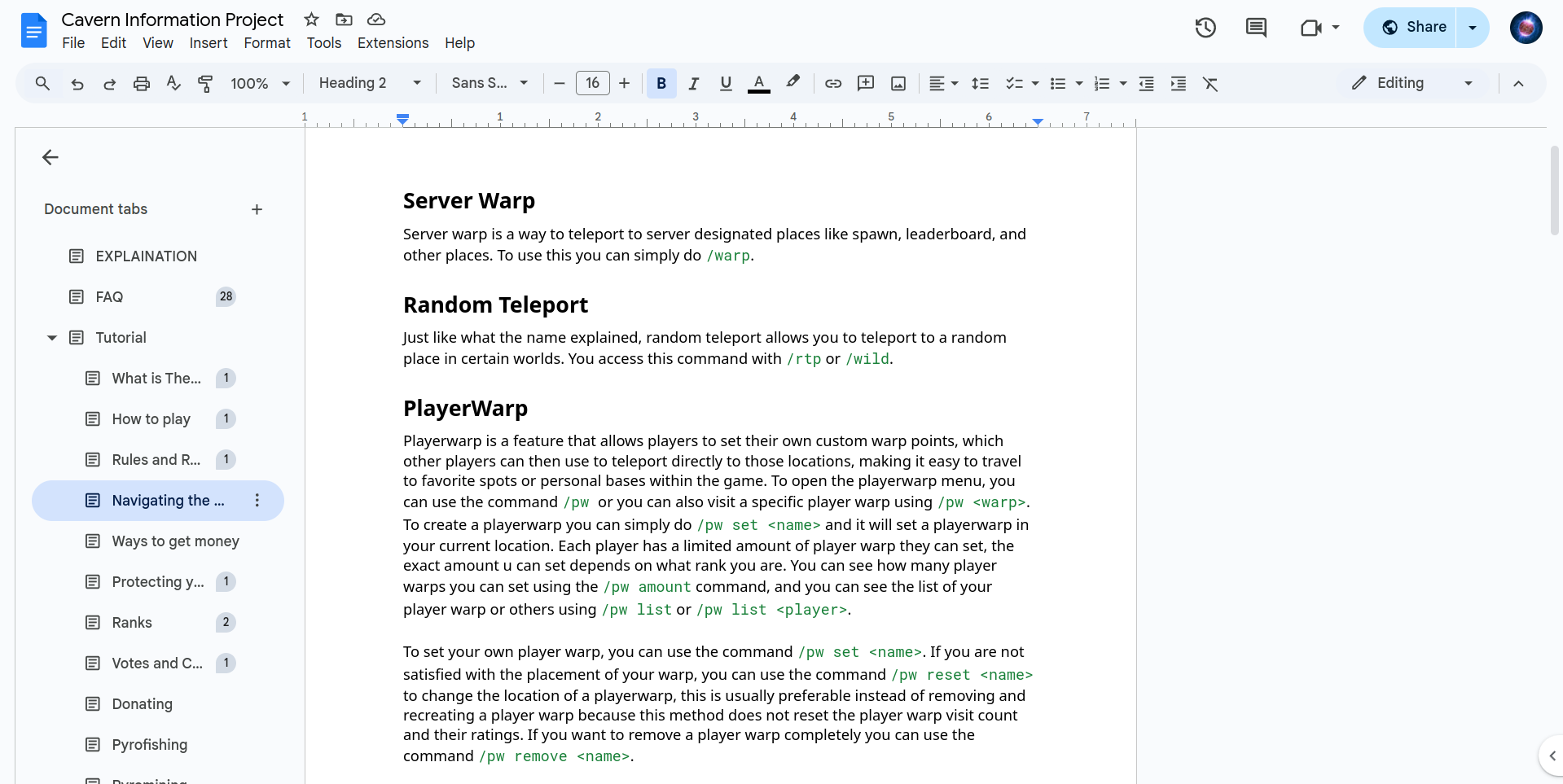Add a comment from toolbar
Image resolution: width=1563 pixels, height=784 pixels.
click(866, 83)
